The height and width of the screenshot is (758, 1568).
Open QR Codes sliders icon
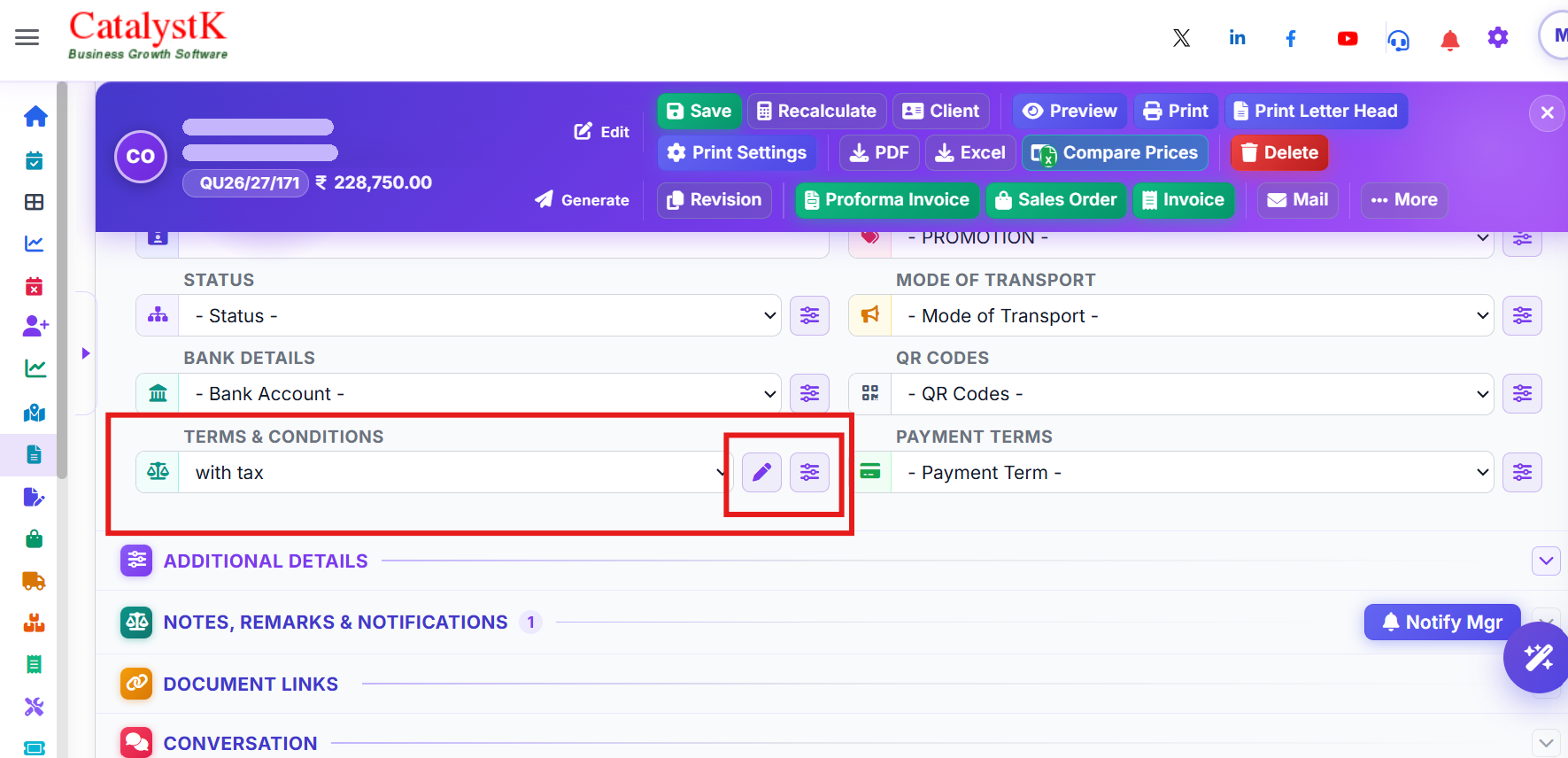click(x=1522, y=393)
